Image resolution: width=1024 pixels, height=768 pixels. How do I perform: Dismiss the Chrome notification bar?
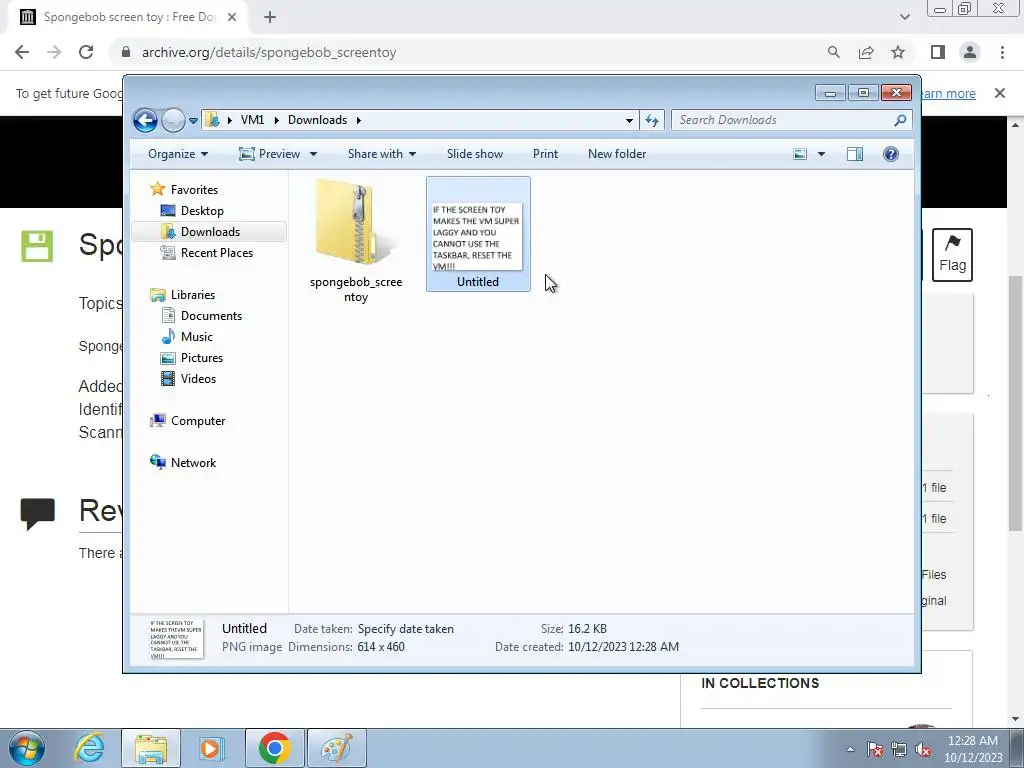(999, 93)
